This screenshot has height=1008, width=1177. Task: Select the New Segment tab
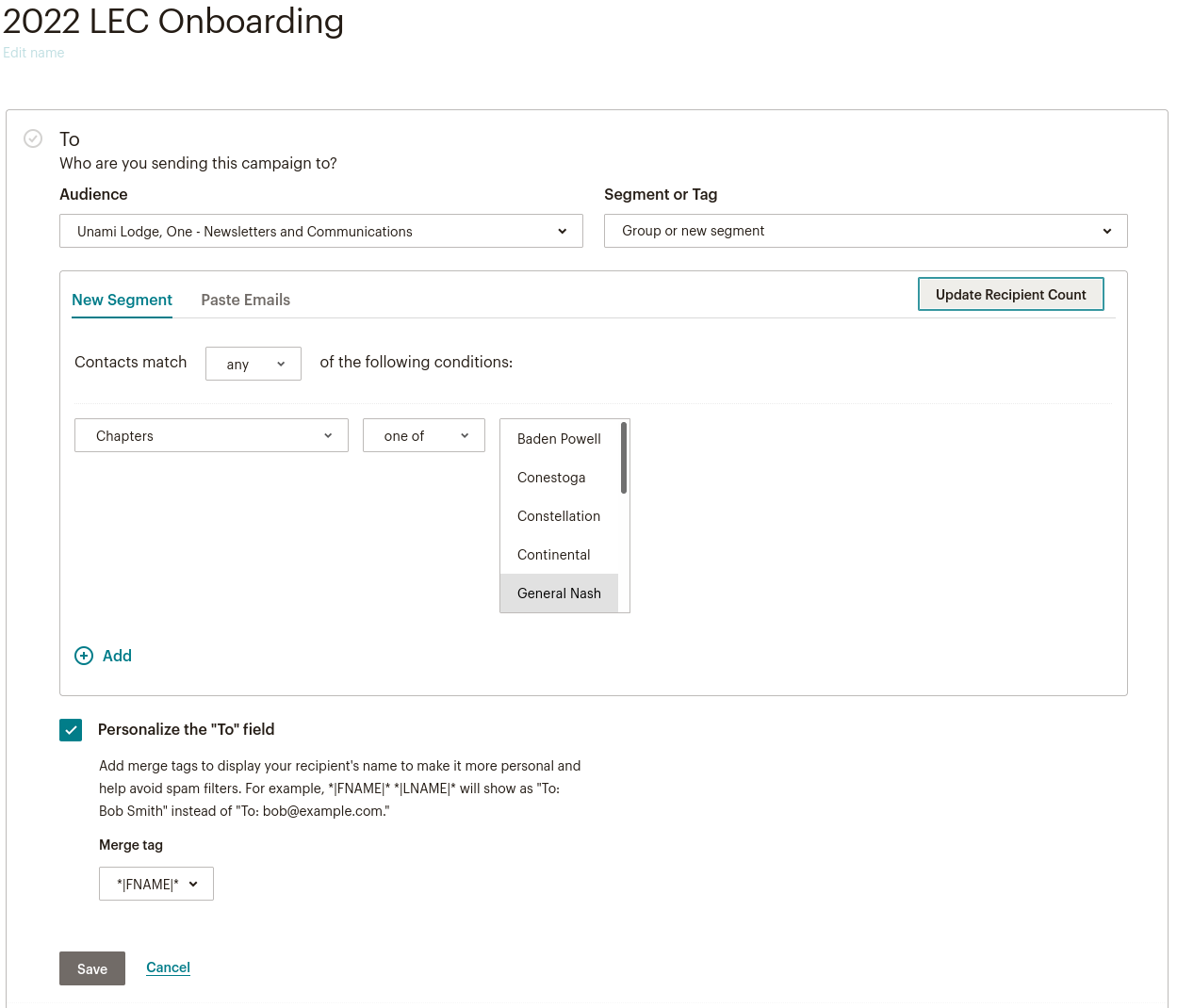click(122, 300)
